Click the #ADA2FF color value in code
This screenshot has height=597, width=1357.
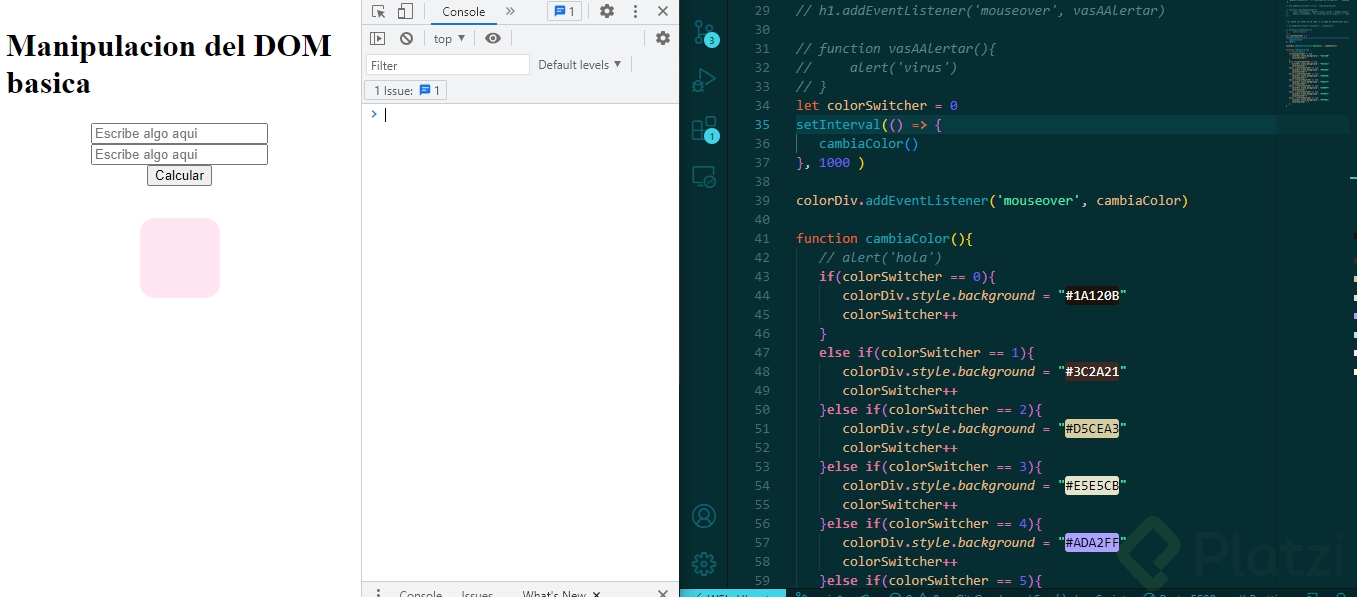(1094, 543)
